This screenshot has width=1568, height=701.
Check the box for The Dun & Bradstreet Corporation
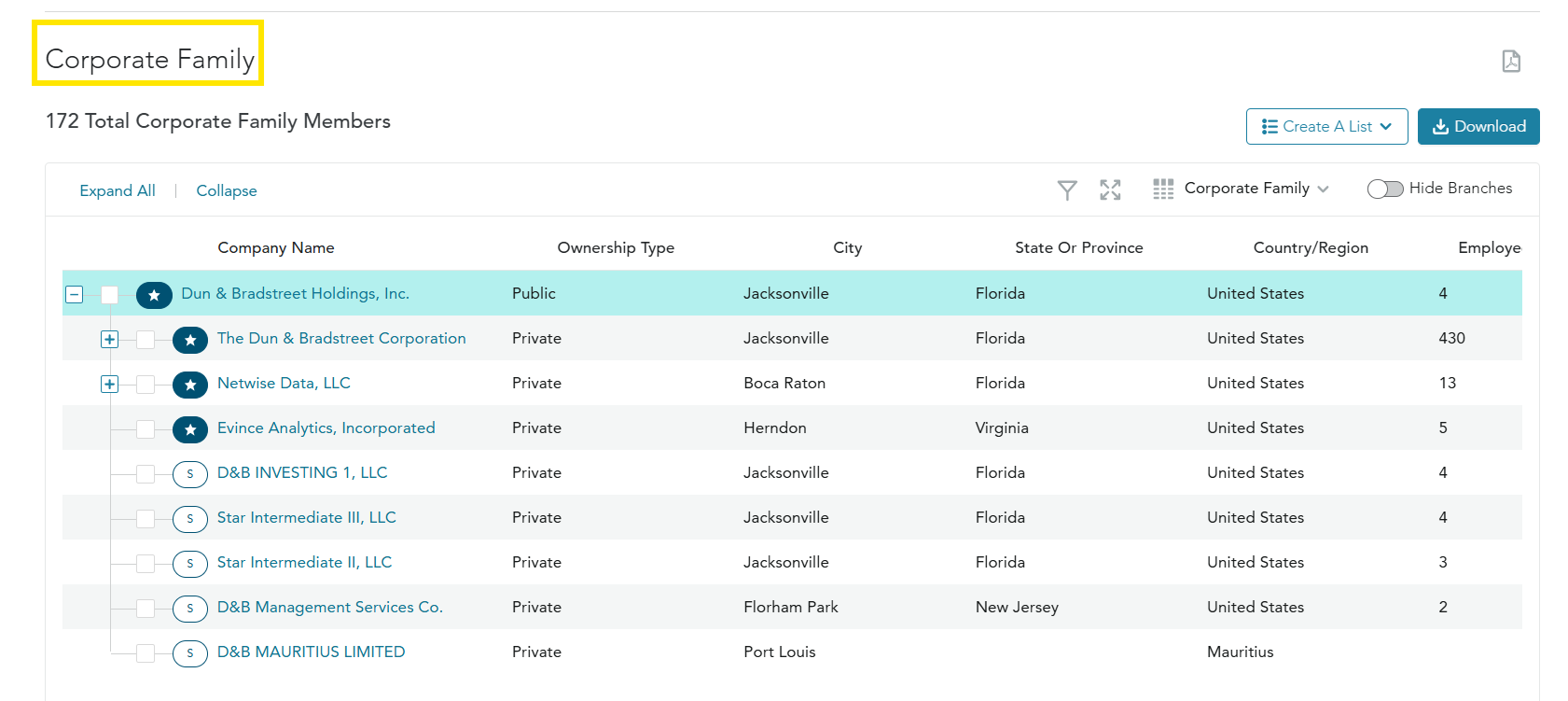pyautogui.click(x=146, y=340)
